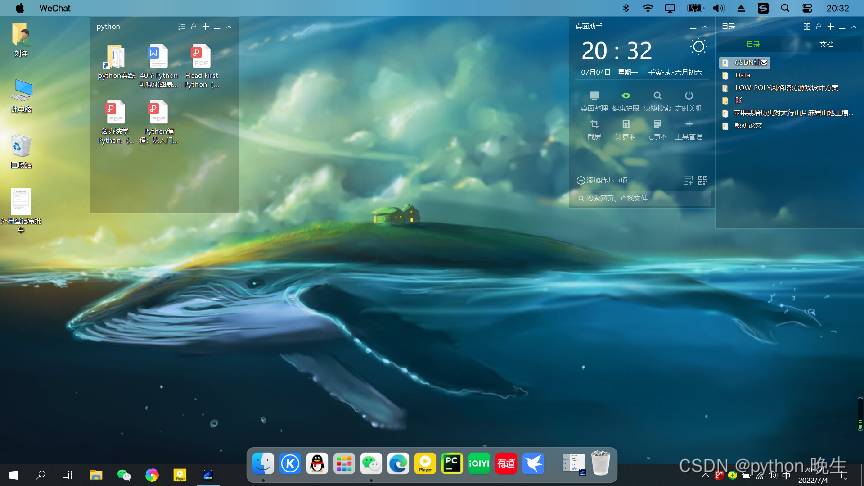Switch to the second tab in right panel

click(x=826, y=44)
